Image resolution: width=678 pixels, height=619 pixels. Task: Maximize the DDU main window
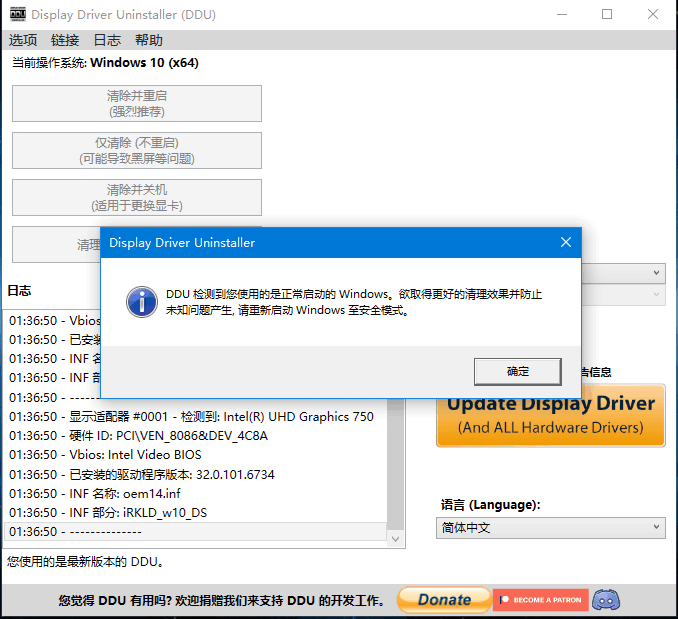pos(607,15)
